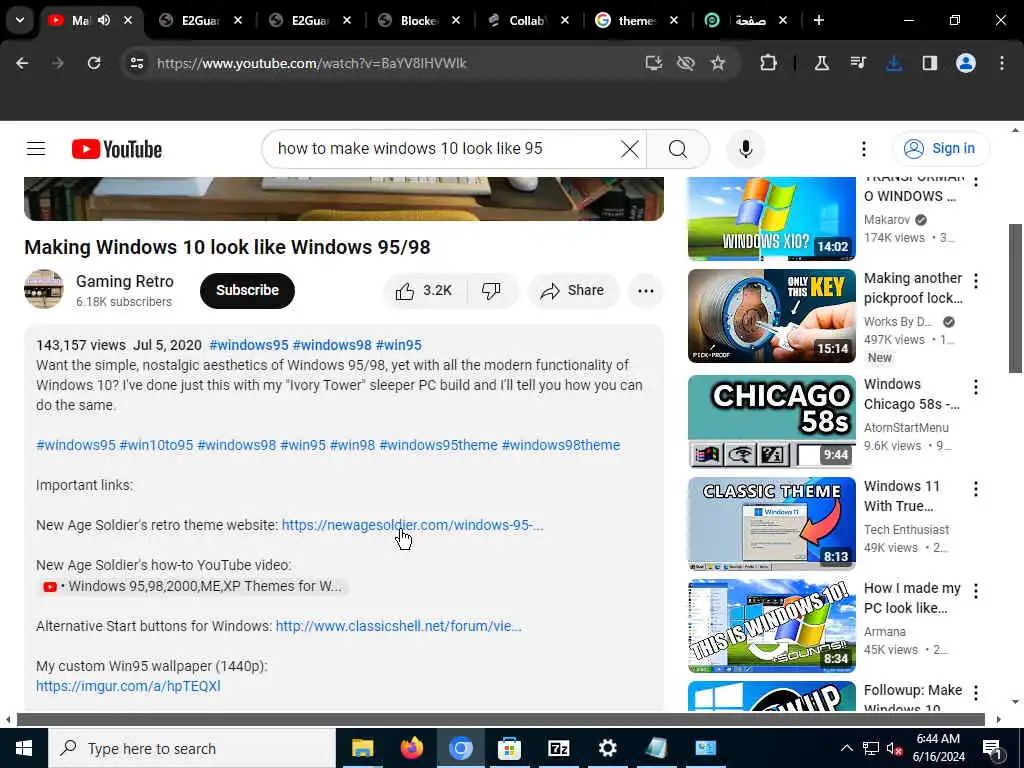Image resolution: width=1024 pixels, height=768 pixels.
Task: Show hidden system tray icons chevron
Action: tap(846, 748)
